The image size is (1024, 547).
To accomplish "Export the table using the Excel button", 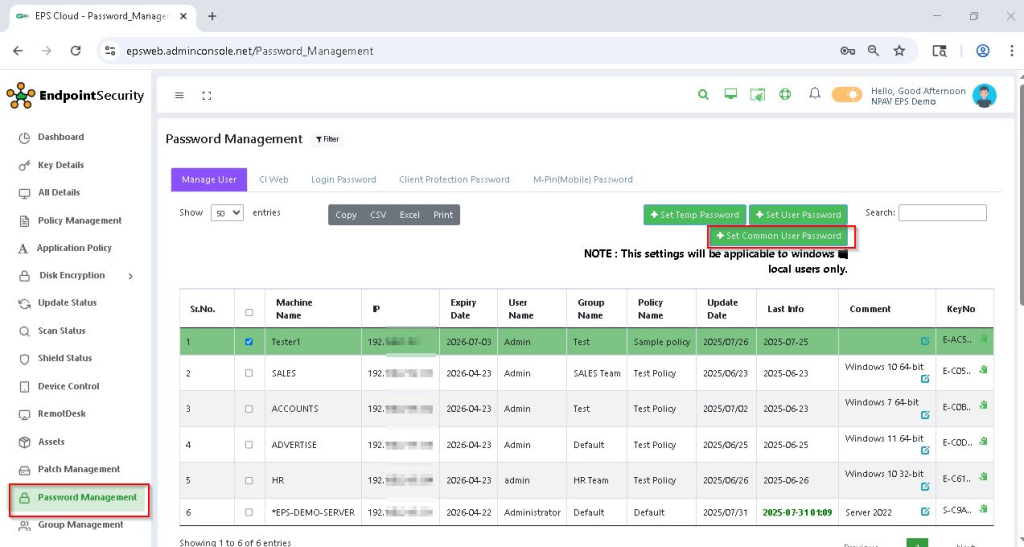I will (409, 215).
